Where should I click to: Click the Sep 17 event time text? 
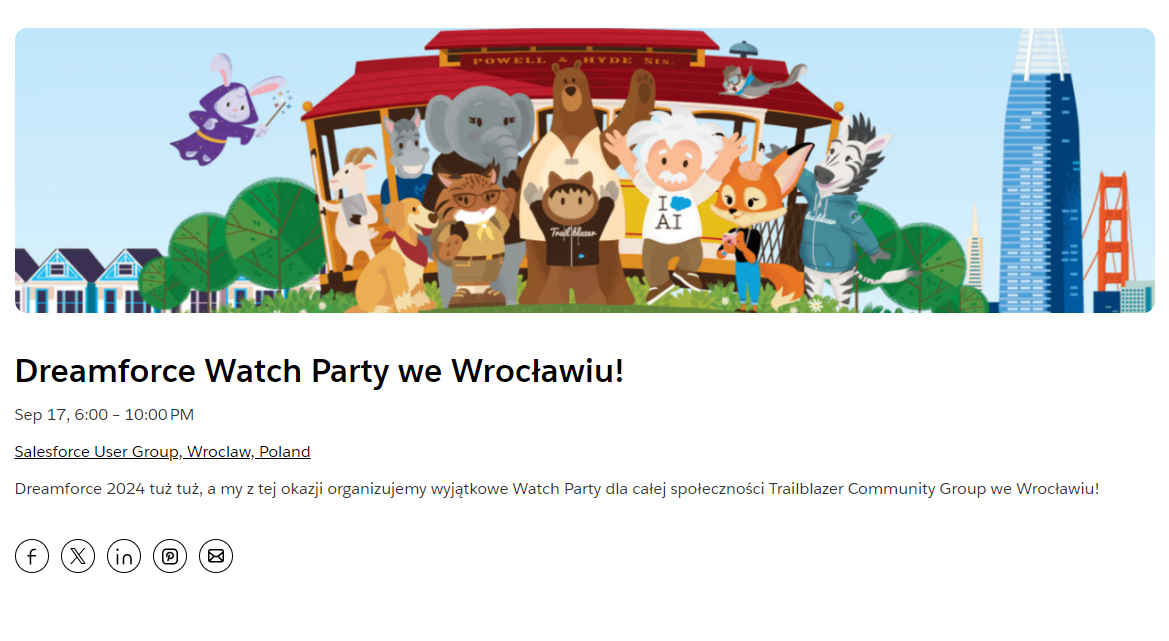pos(104,414)
